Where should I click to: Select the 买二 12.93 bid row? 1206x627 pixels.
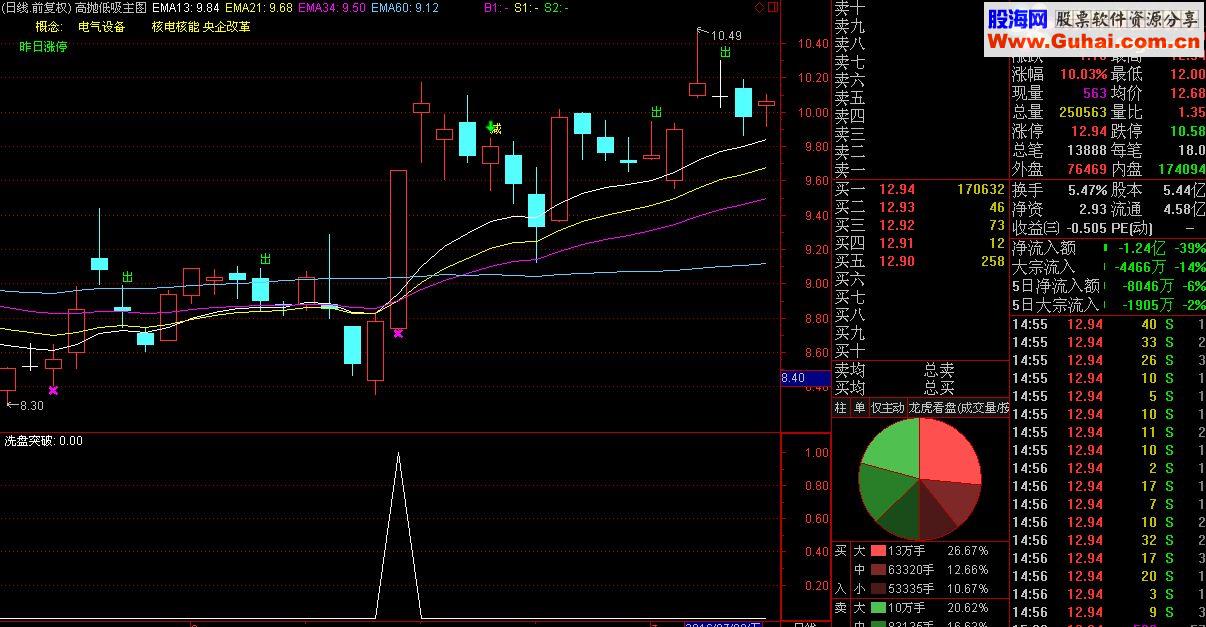pyautogui.click(x=921, y=207)
